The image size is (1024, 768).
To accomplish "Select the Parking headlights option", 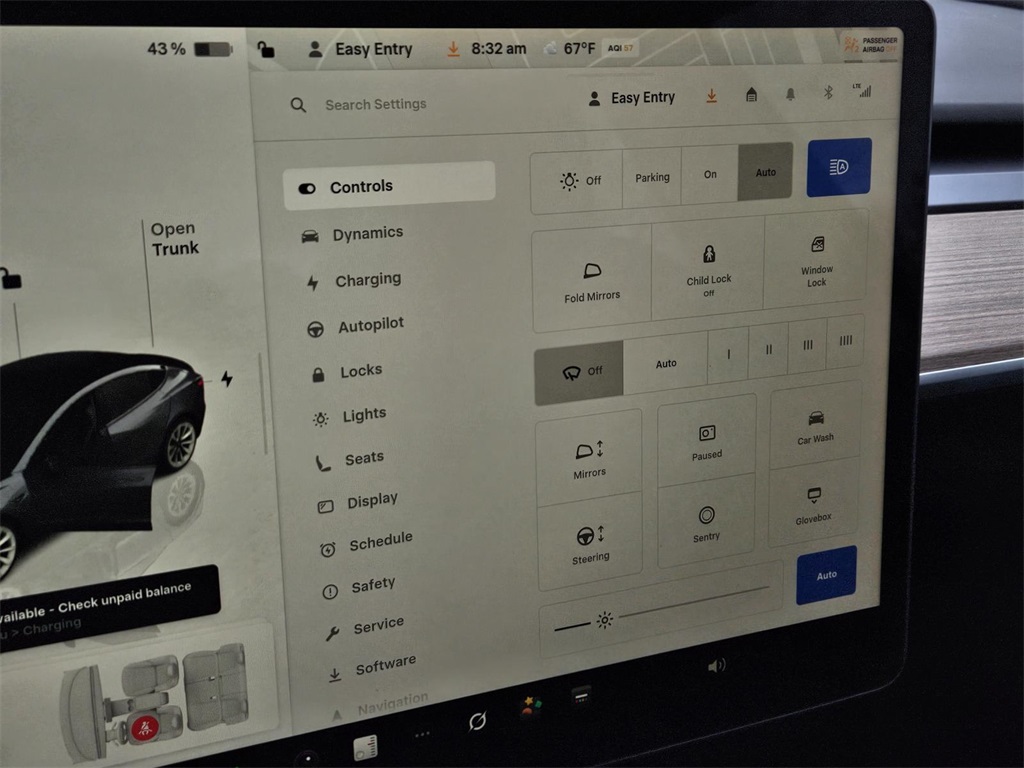I will 652,176.
